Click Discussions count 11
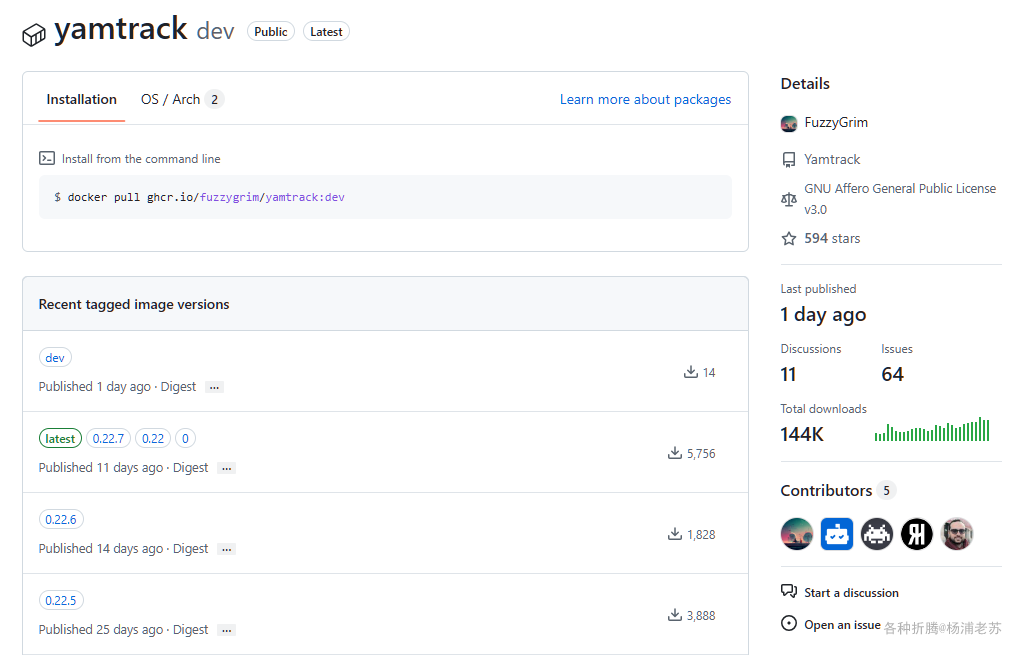 coord(788,374)
